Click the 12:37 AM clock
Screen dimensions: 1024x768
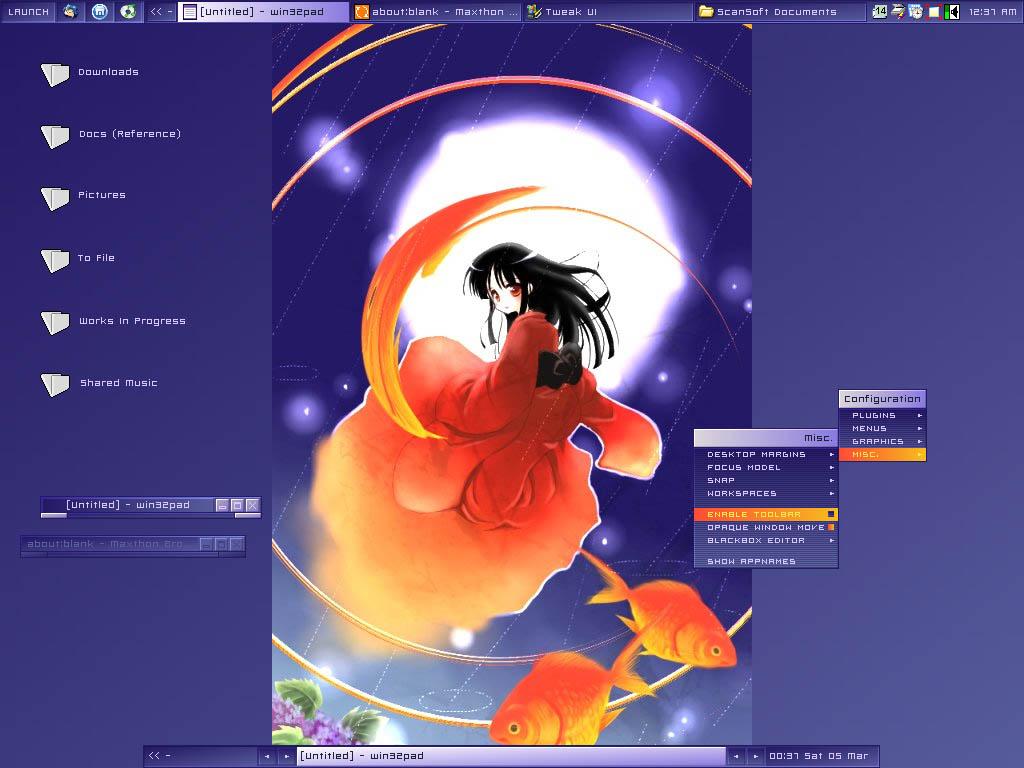tap(992, 12)
